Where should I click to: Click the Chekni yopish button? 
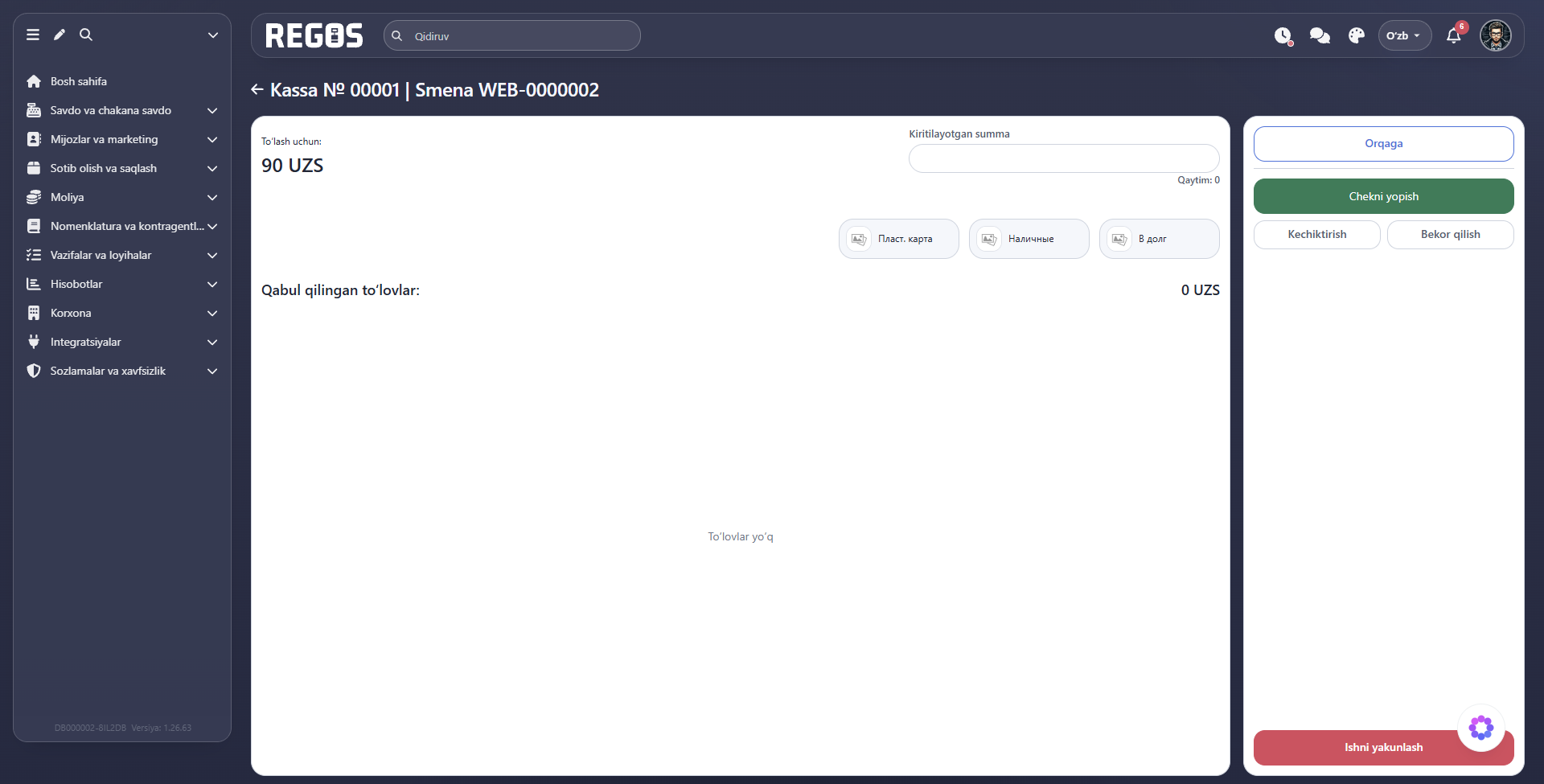[1383, 196]
